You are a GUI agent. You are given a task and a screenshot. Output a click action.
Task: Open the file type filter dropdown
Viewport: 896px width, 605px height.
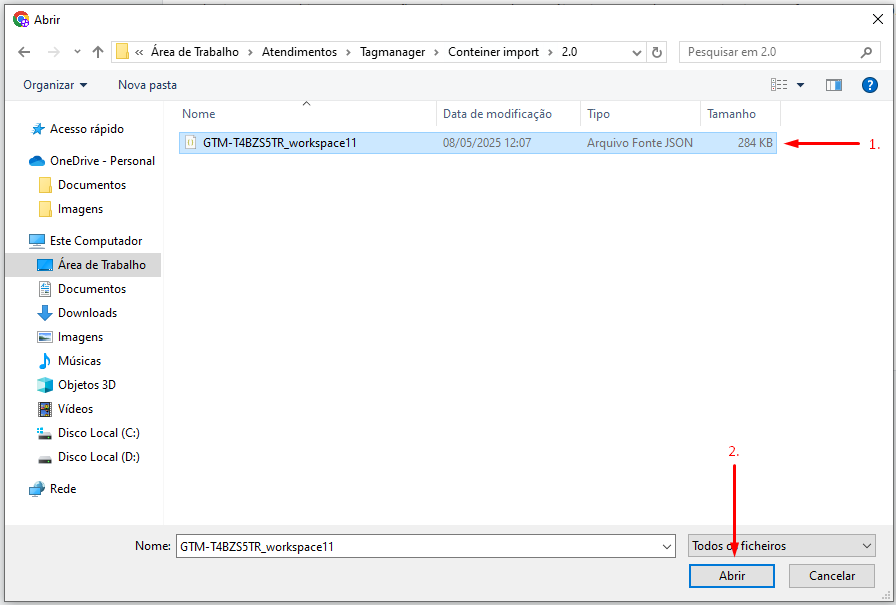click(782, 546)
